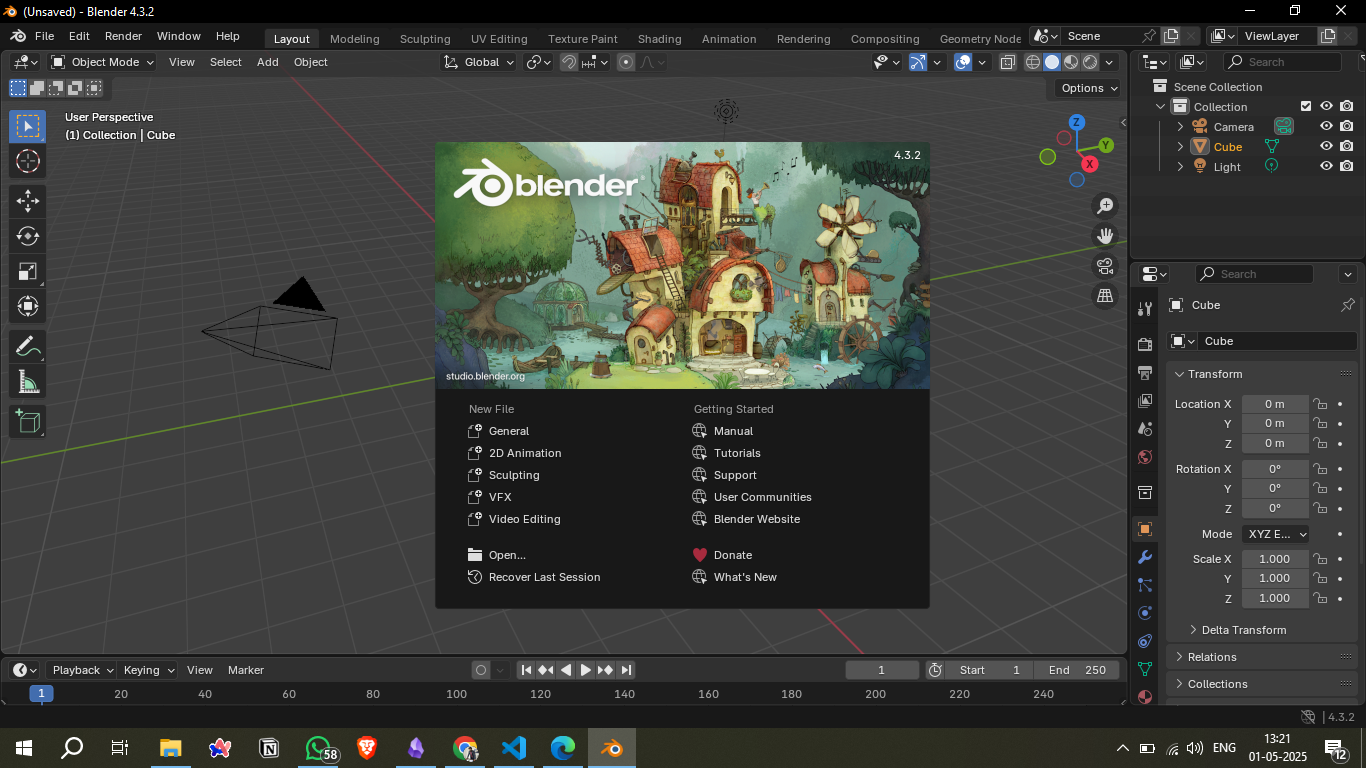Activate the Move tool
Viewport: 1366px width, 768px height.
click(x=27, y=201)
